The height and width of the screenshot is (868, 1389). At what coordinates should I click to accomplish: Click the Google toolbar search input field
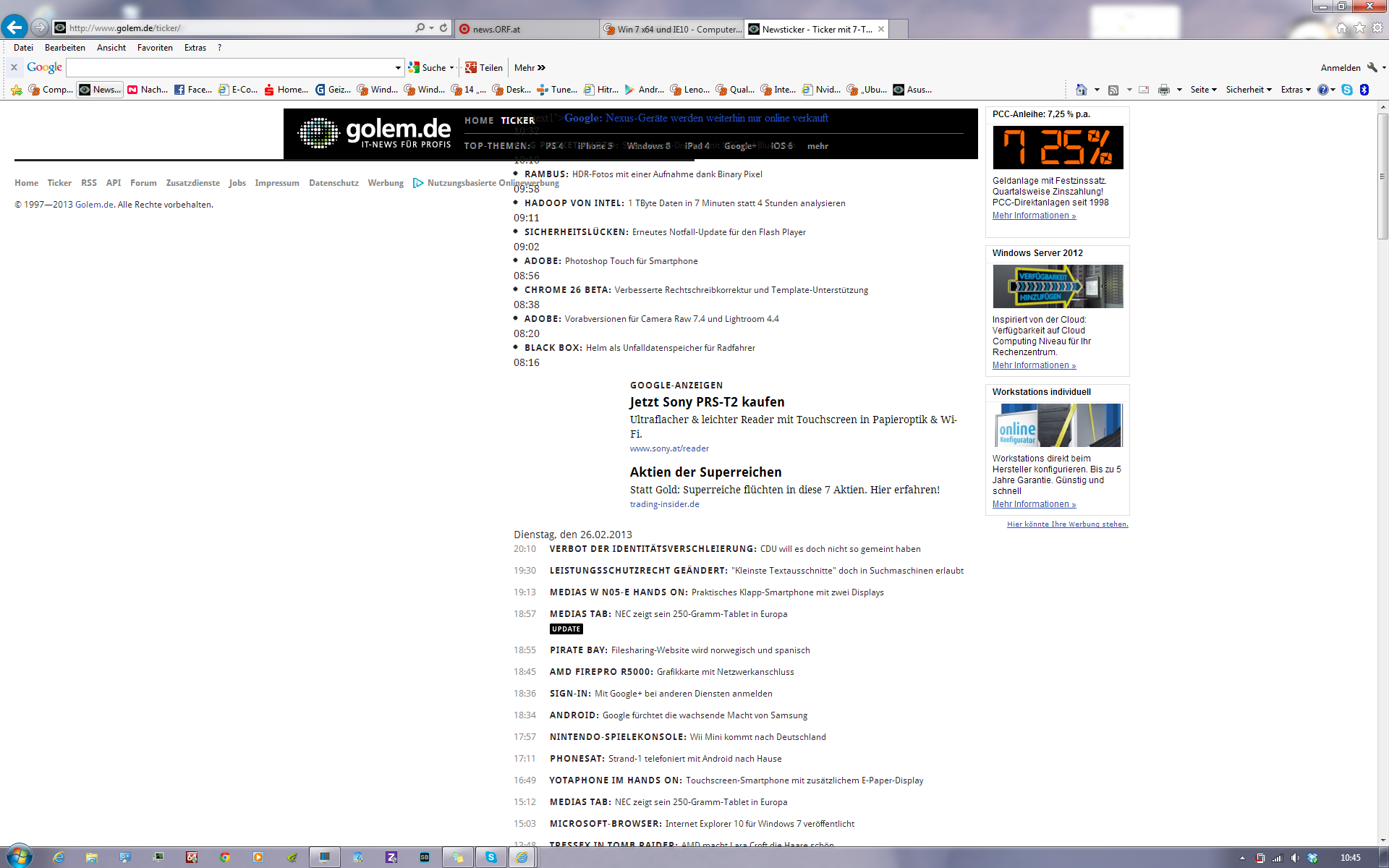tap(230, 67)
